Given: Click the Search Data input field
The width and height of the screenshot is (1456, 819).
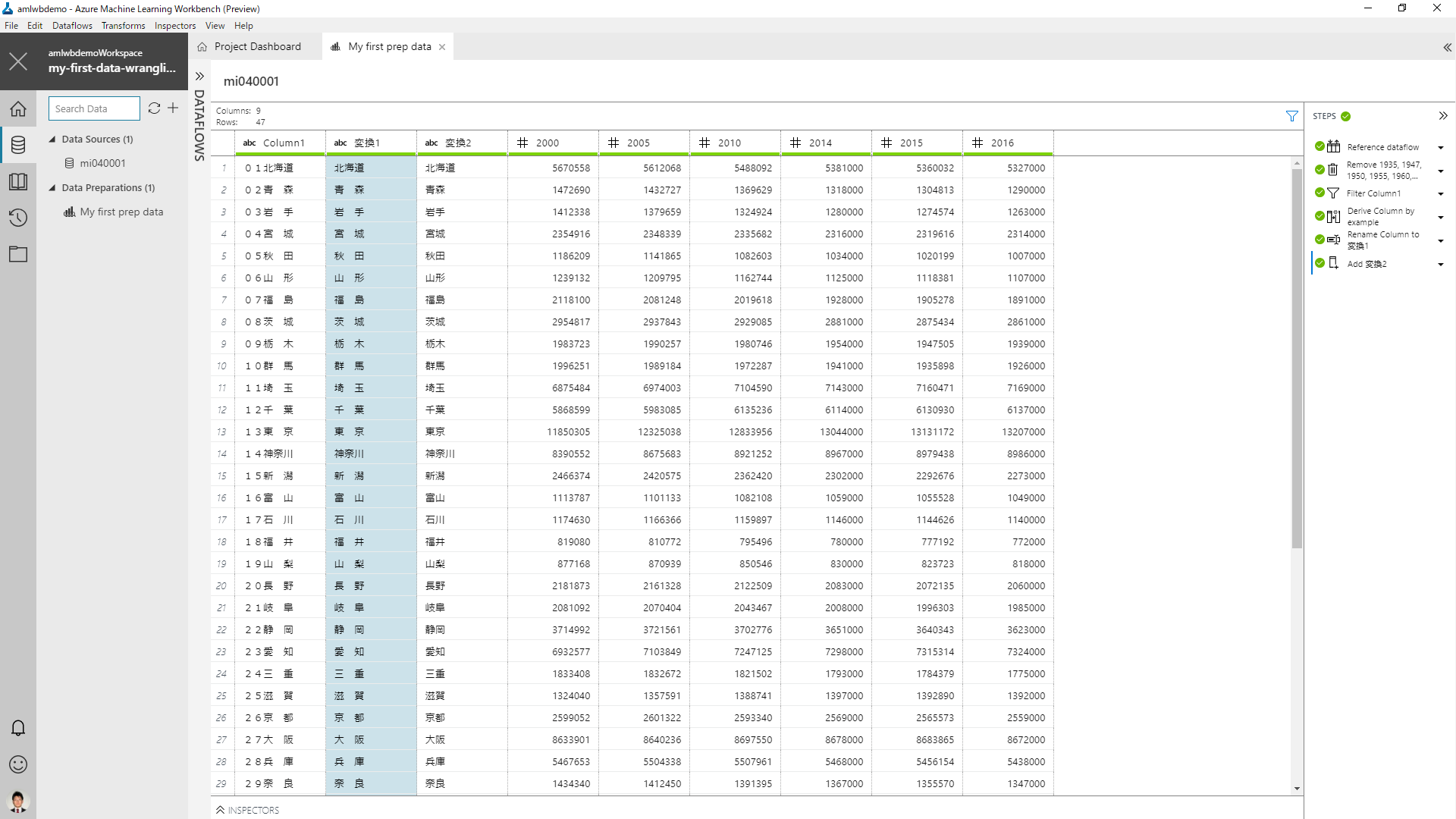Looking at the screenshot, I should [94, 108].
